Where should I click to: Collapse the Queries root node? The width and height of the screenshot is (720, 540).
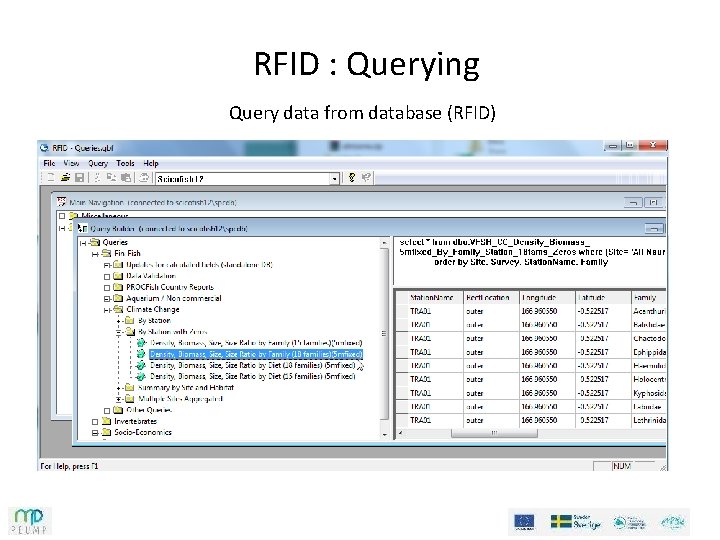(x=83, y=242)
